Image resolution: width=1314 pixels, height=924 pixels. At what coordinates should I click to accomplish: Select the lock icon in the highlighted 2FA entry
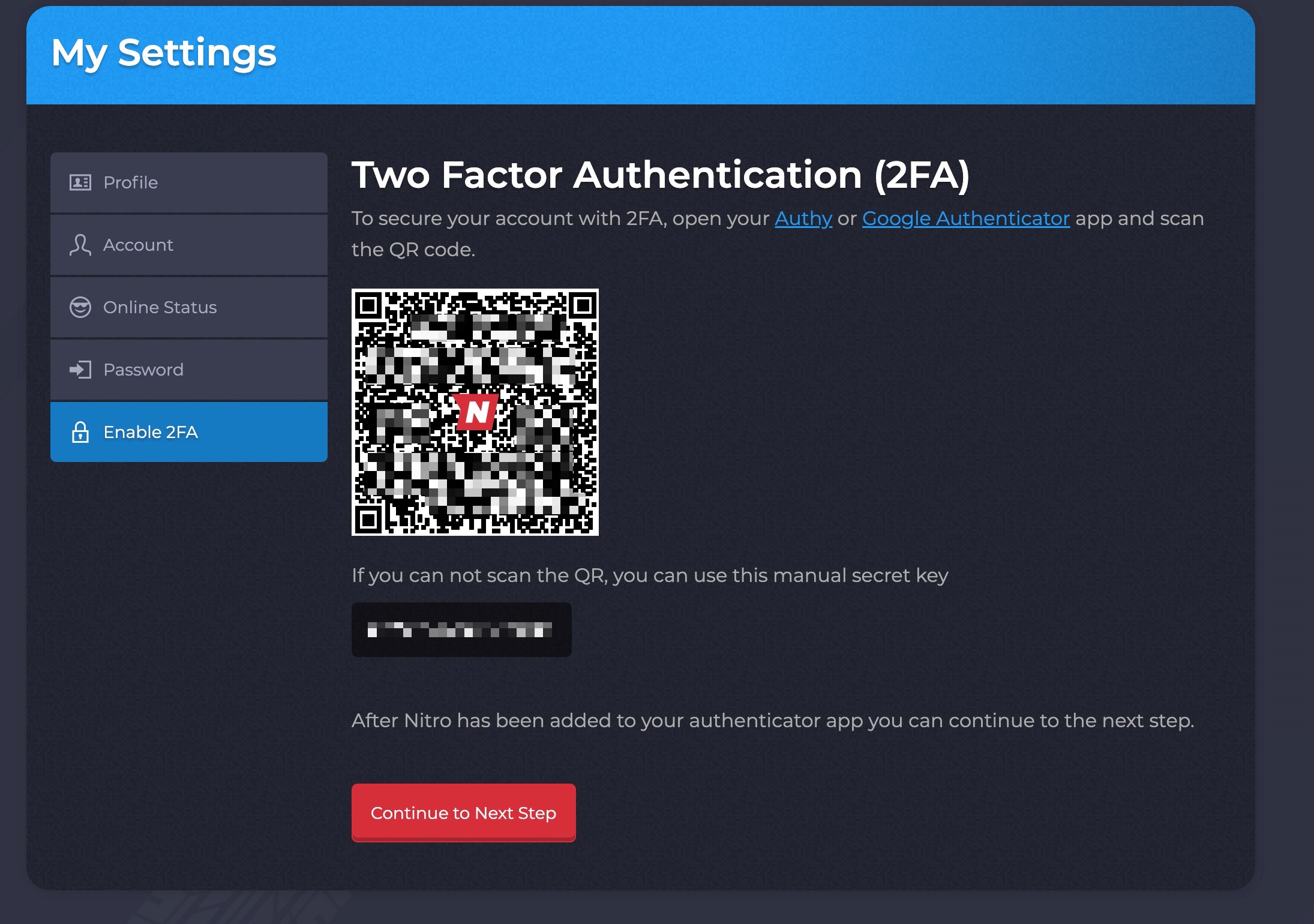[x=80, y=432]
